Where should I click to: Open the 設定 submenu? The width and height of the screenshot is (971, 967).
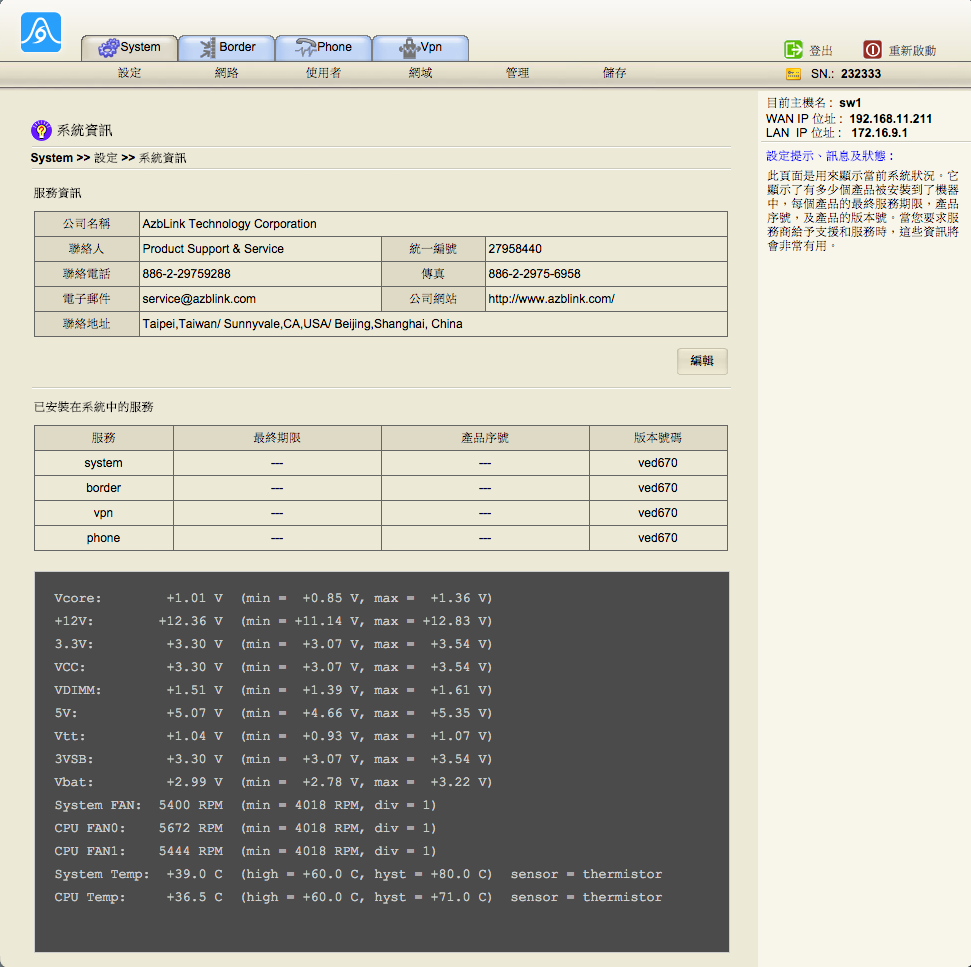point(130,73)
